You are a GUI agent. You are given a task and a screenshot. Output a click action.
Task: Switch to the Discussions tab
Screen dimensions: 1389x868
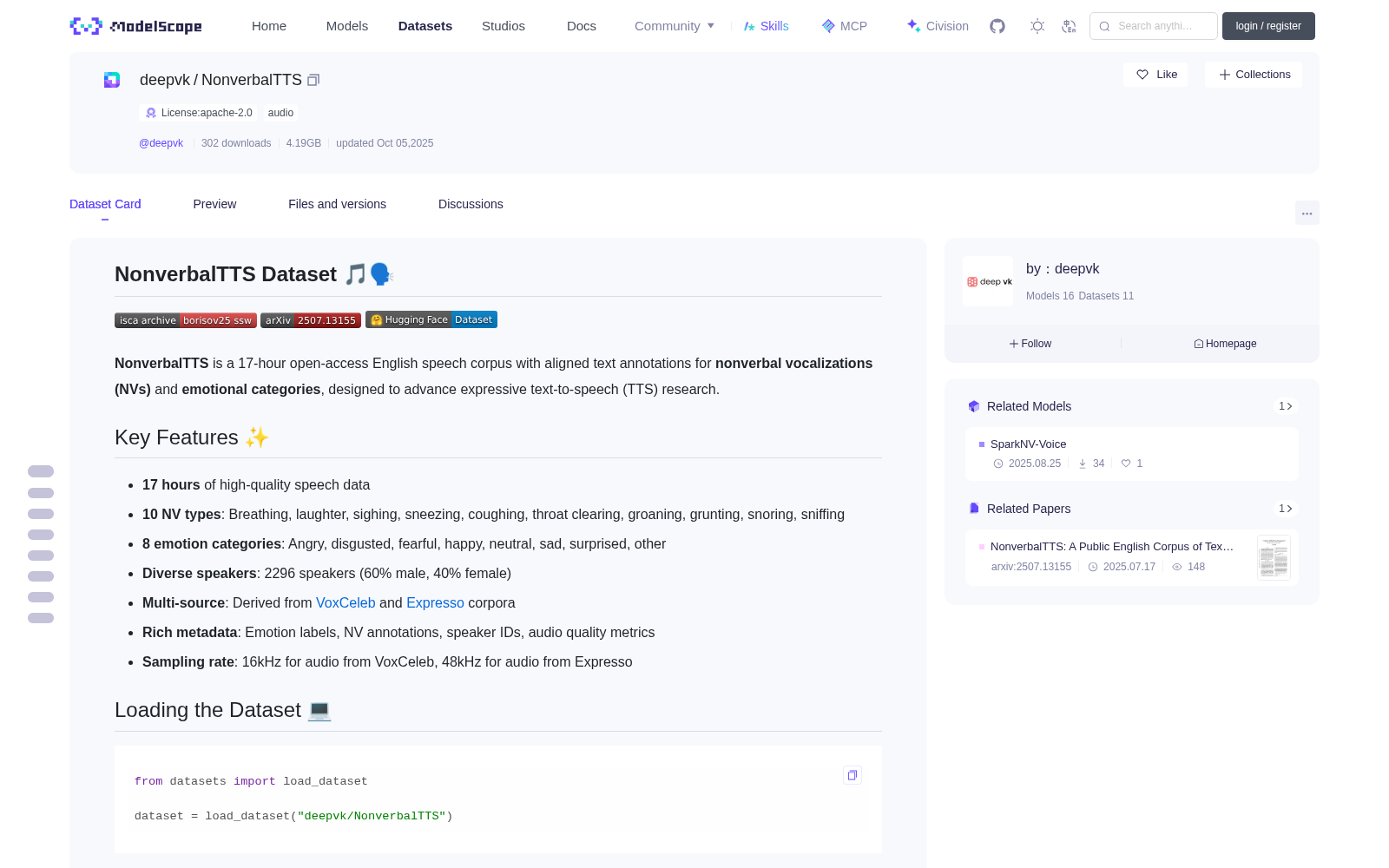pyautogui.click(x=471, y=204)
